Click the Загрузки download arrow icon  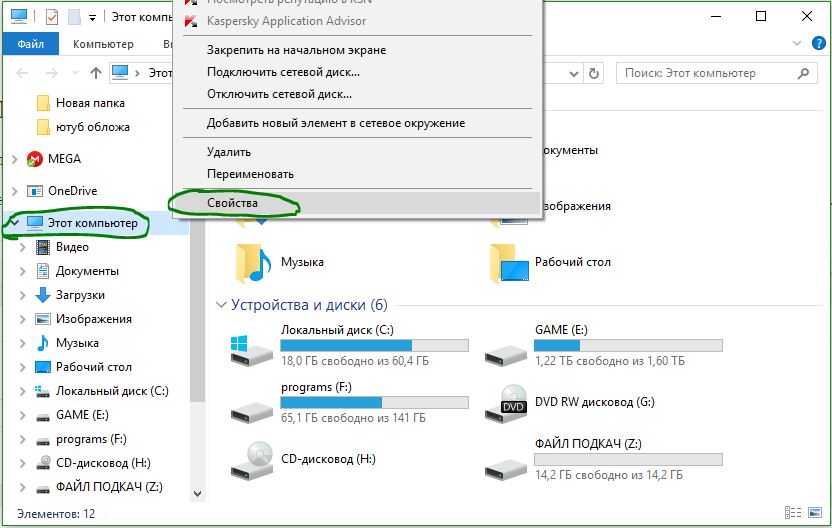pyautogui.click(x=42, y=295)
